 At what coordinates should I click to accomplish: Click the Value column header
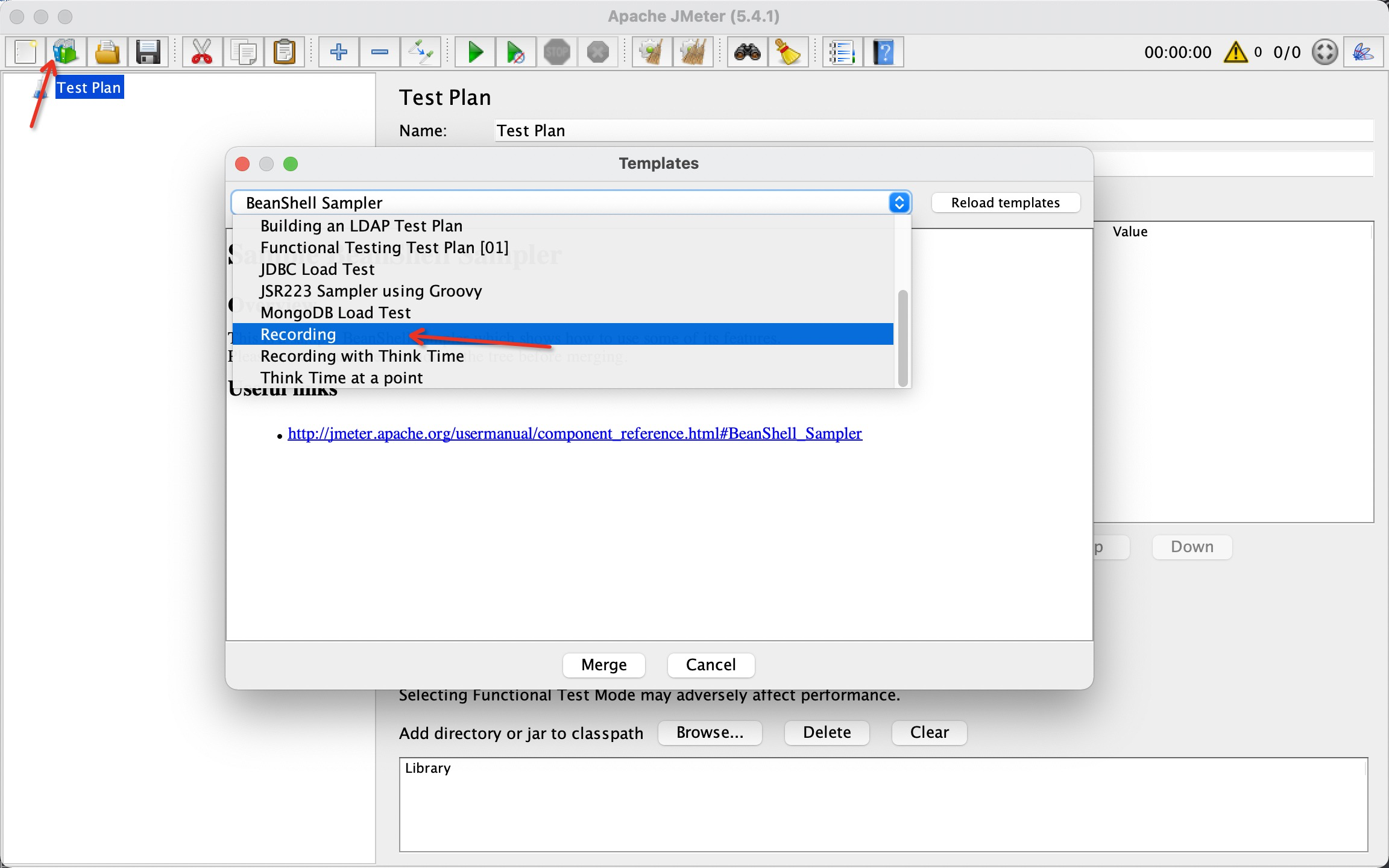pos(1130,231)
